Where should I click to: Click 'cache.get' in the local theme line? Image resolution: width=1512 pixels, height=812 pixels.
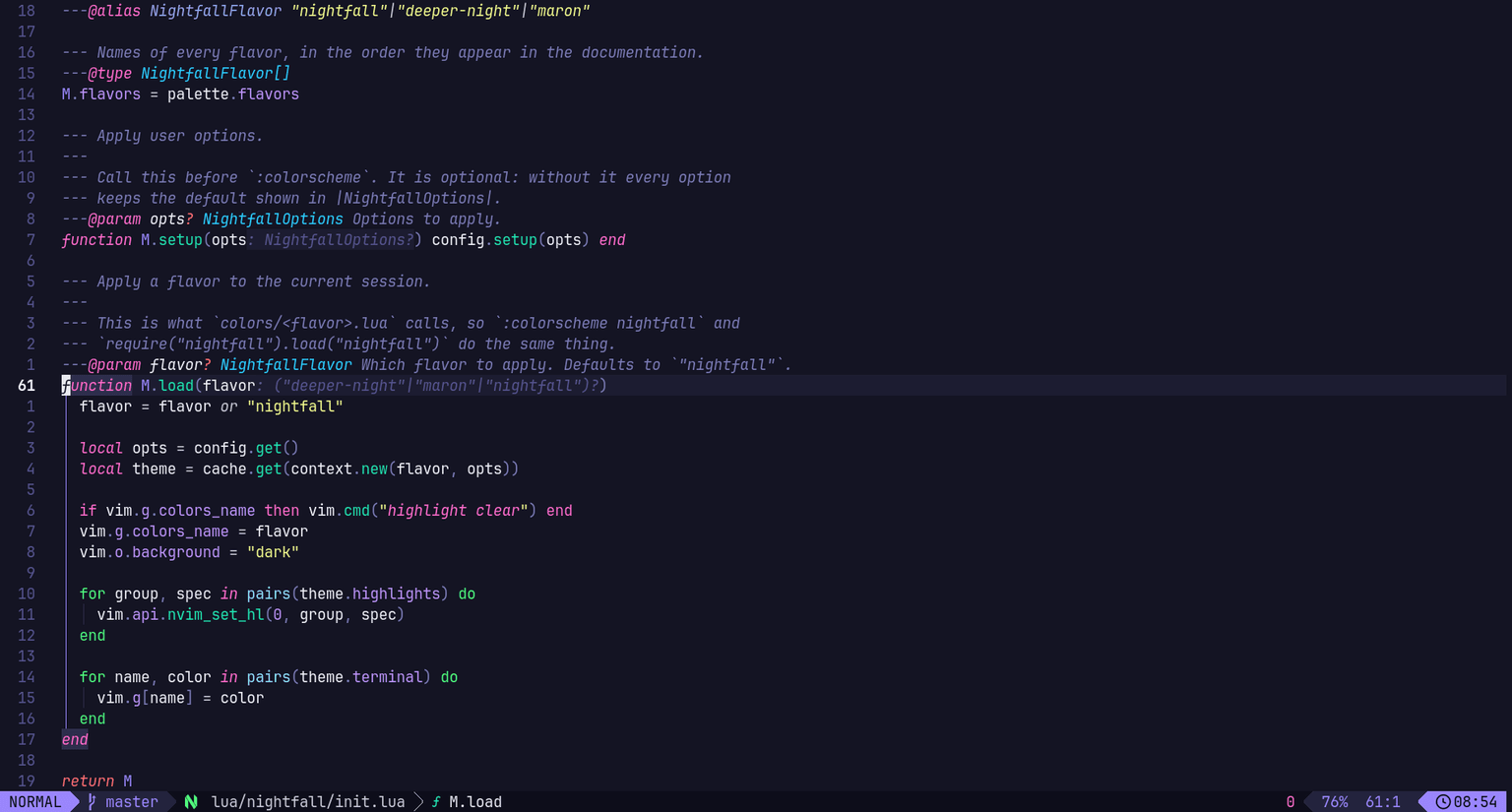(242, 469)
